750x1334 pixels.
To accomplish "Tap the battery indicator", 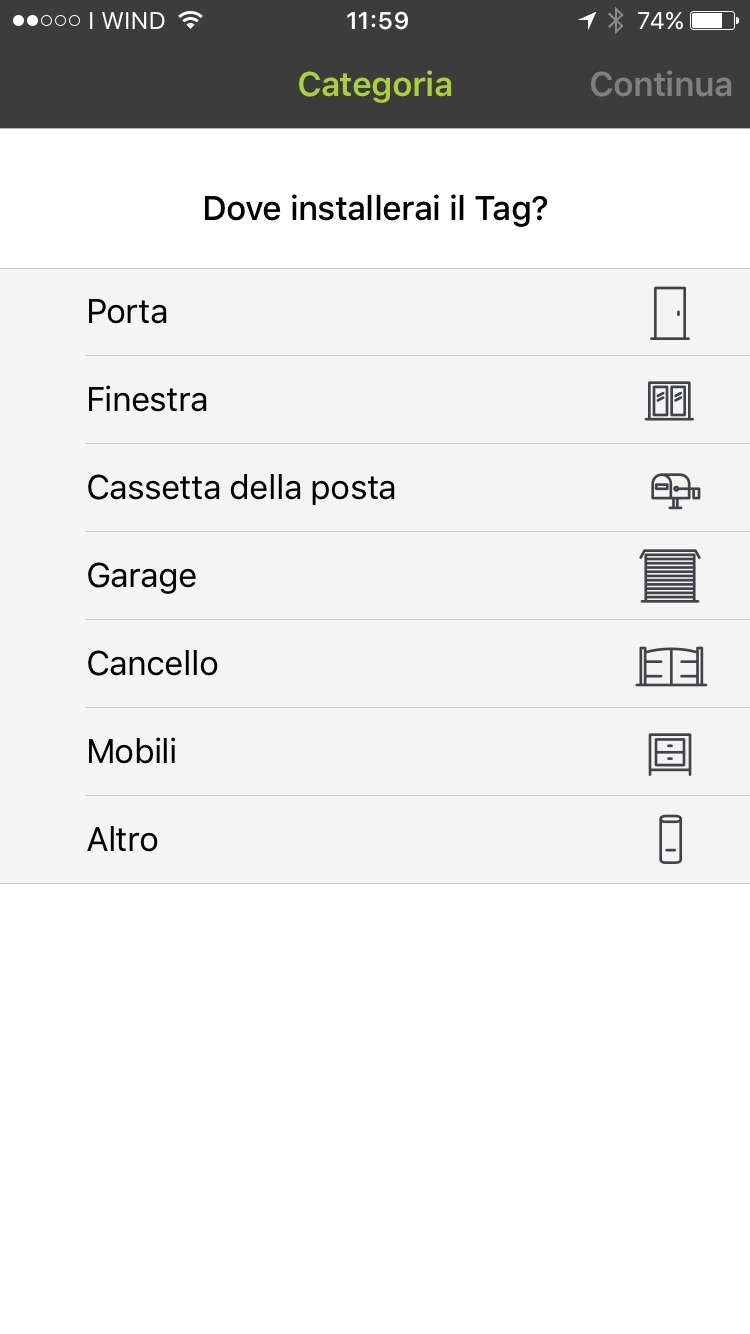I will (x=713, y=21).
